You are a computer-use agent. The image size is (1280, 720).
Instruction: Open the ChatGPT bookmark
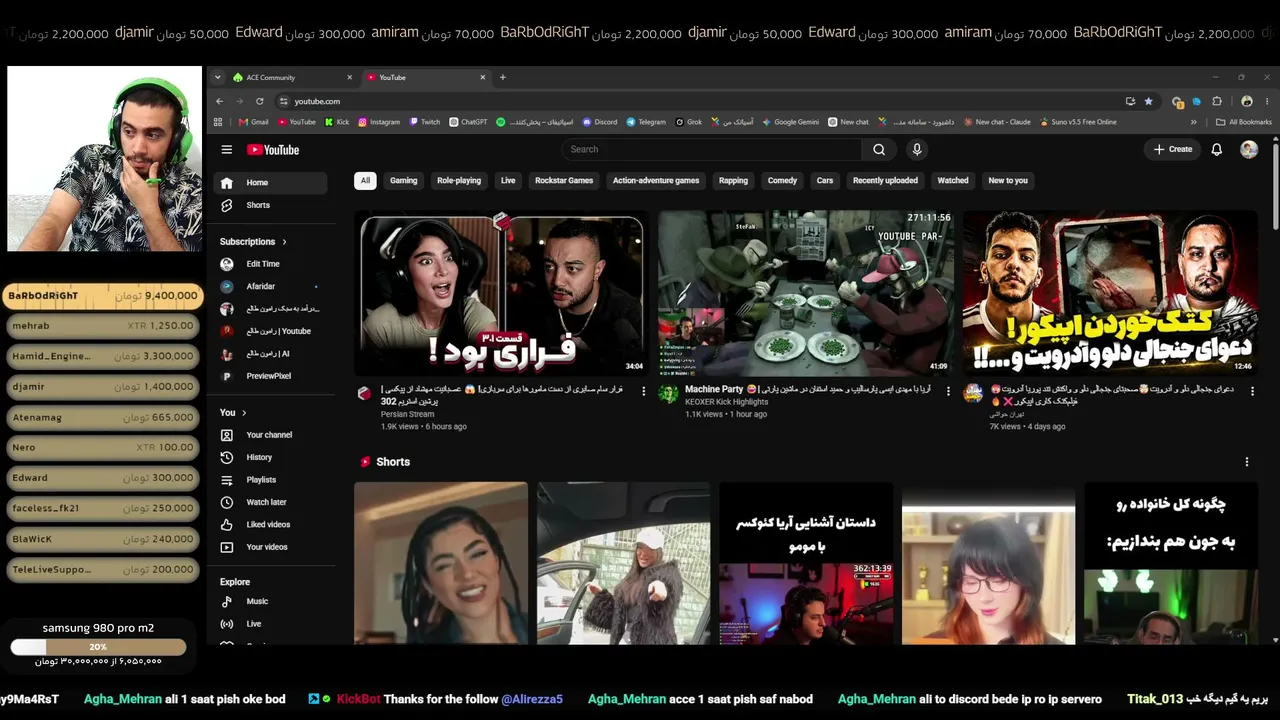coord(468,122)
